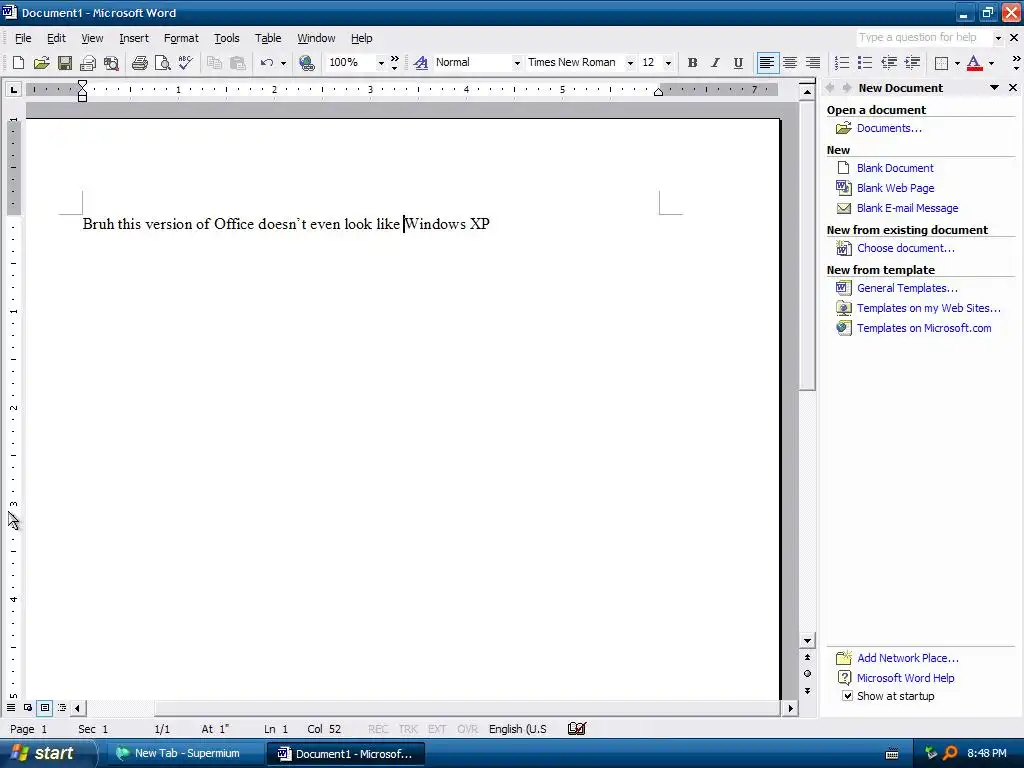Apply numbered list formatting
The width and height of the screenshot is (1024, 768).
point(842,63)
